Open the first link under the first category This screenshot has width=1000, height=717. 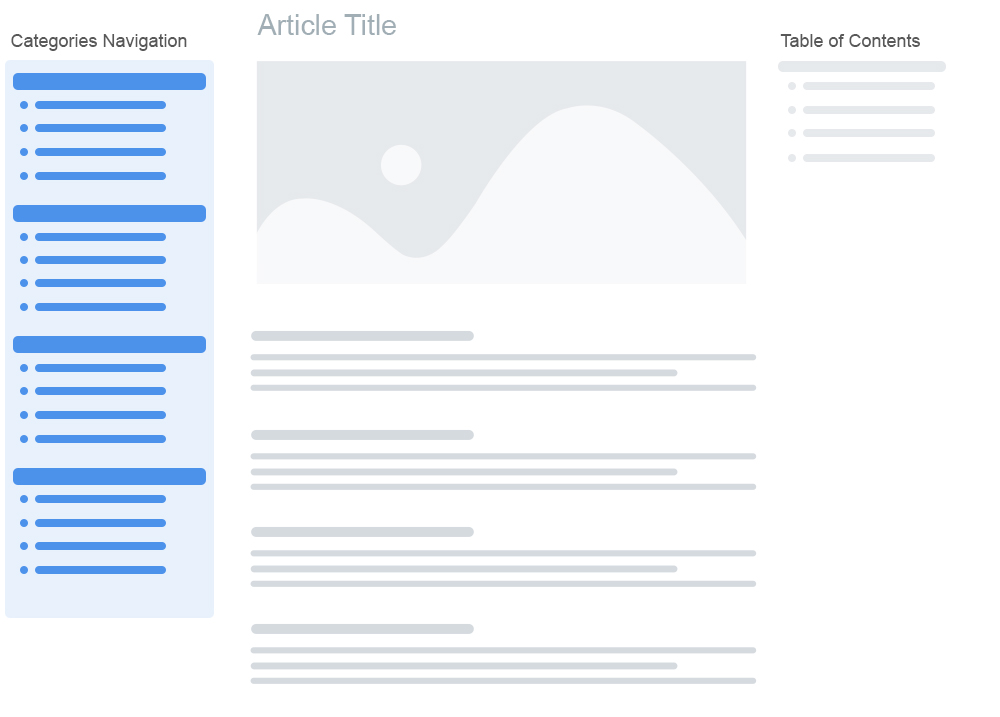click(100, 105)
